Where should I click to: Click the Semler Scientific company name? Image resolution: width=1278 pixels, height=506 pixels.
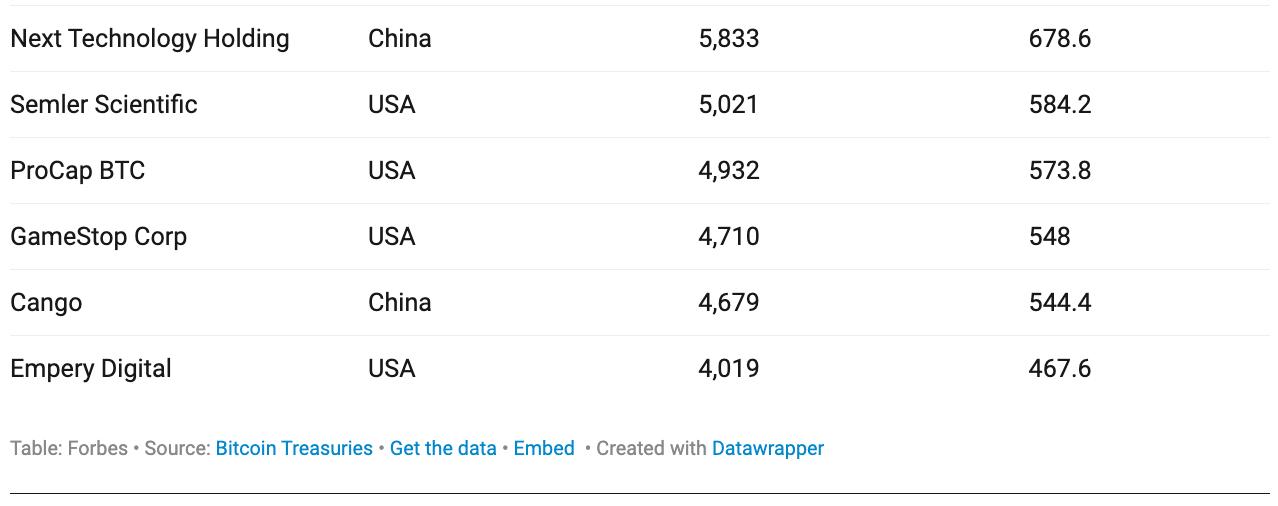(x=104, y=105)
